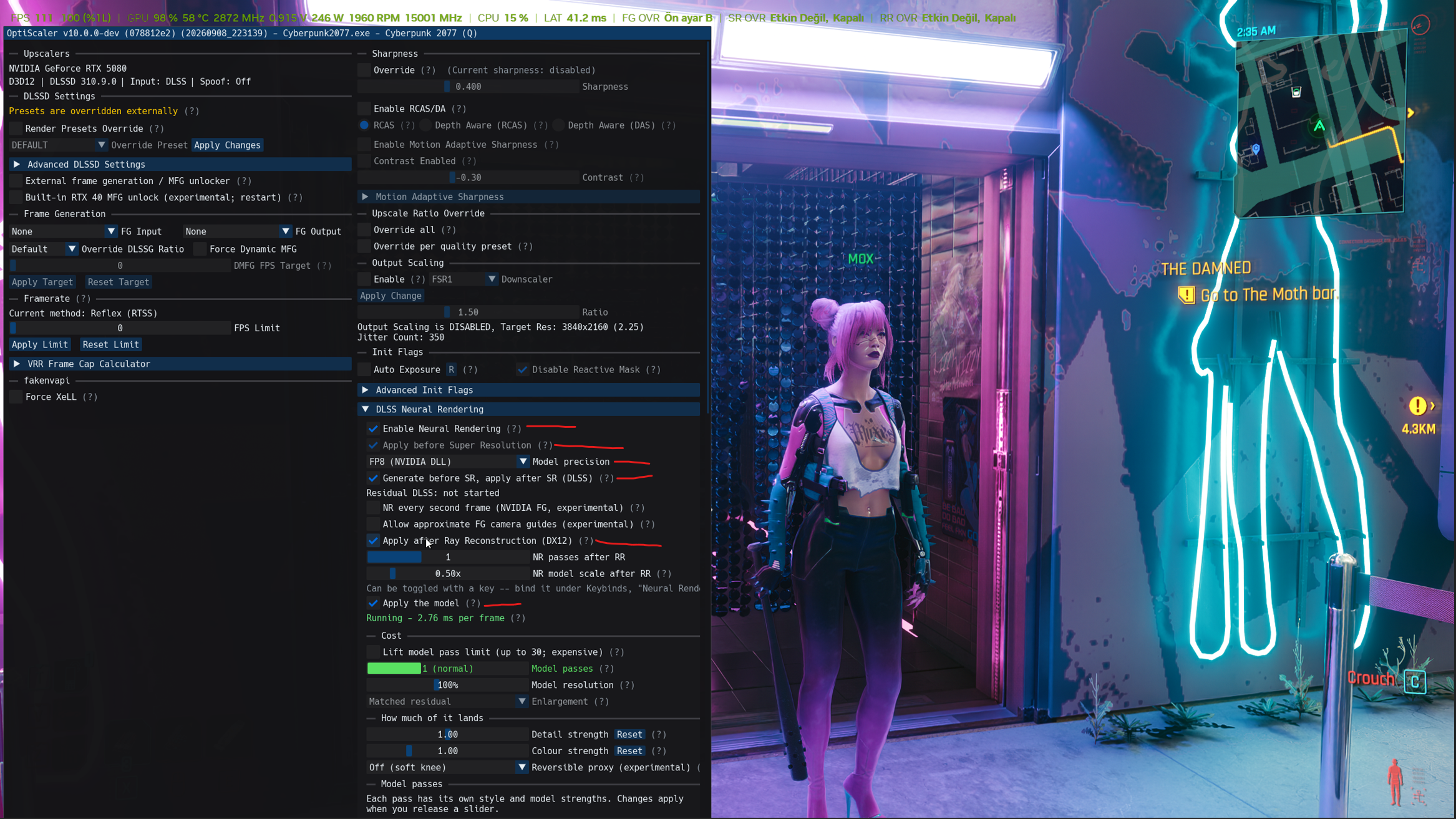Image resolution: width=1456 pixels, height=819 pixels.
Task: Toggle Auto Exposure checkbox
Action: coord(364,369)
